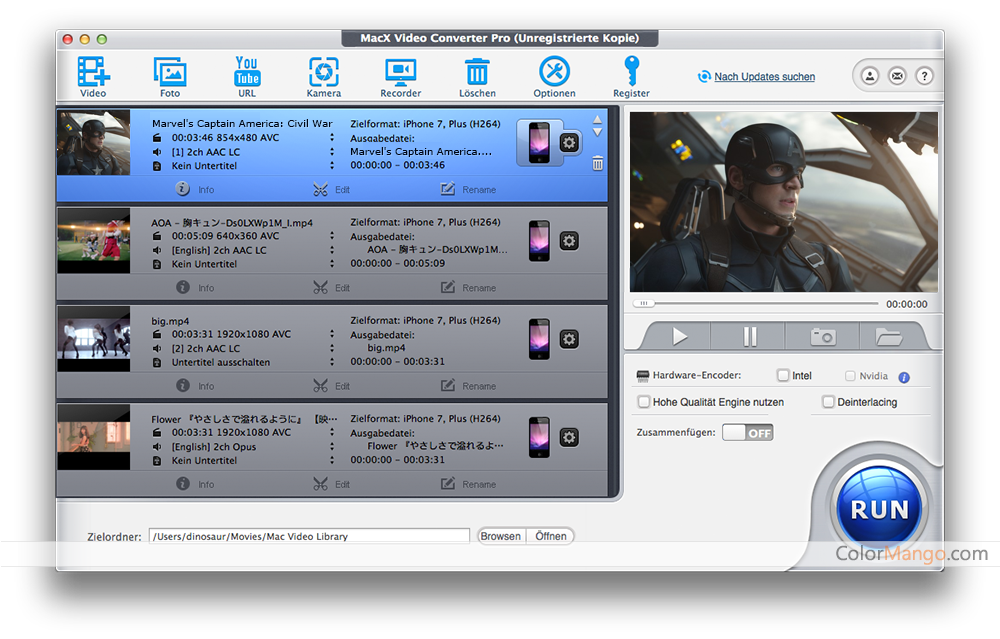Open the YouTube URL downloader

coord(247,77)
